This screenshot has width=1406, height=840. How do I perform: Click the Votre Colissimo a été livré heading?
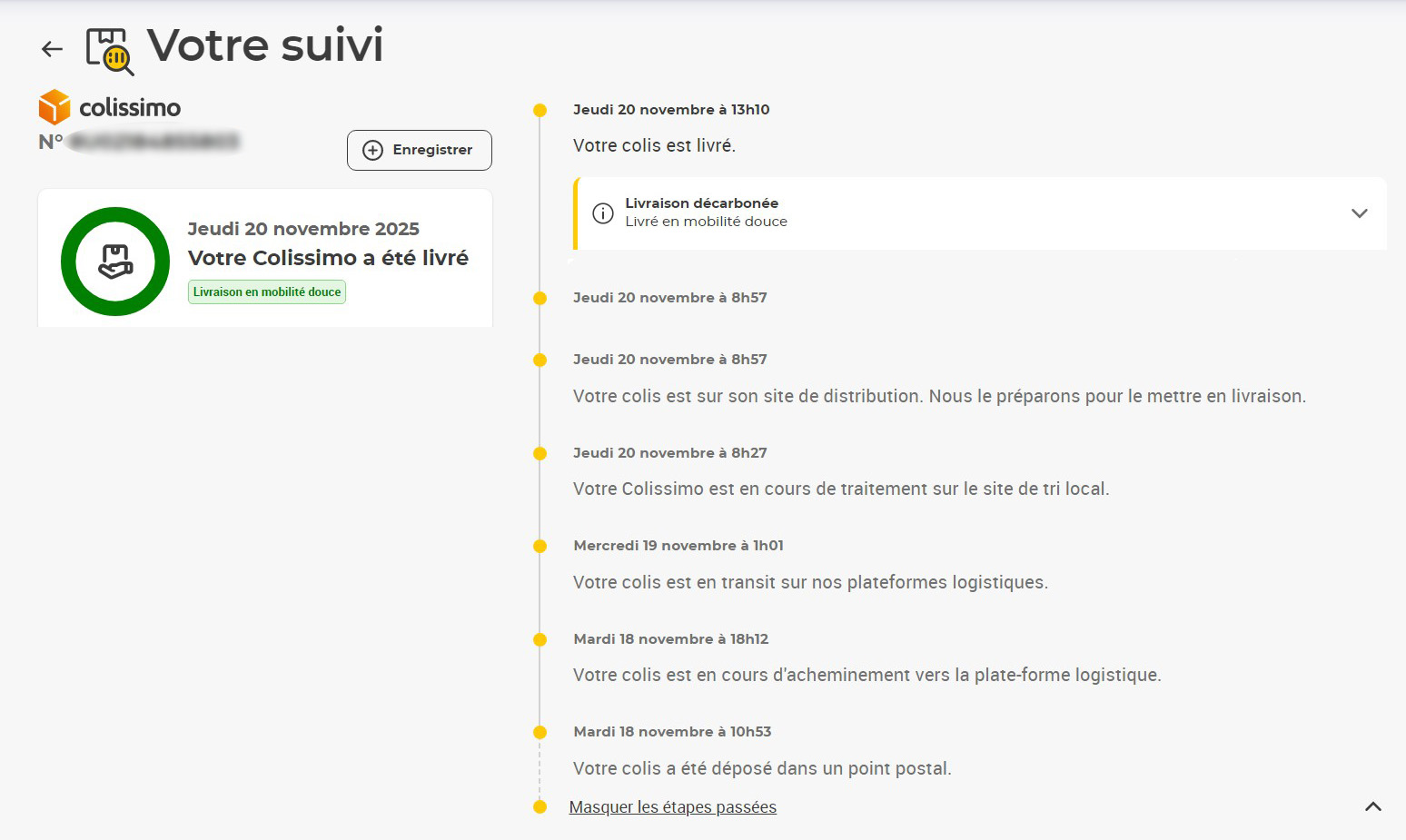coord(328,258)
